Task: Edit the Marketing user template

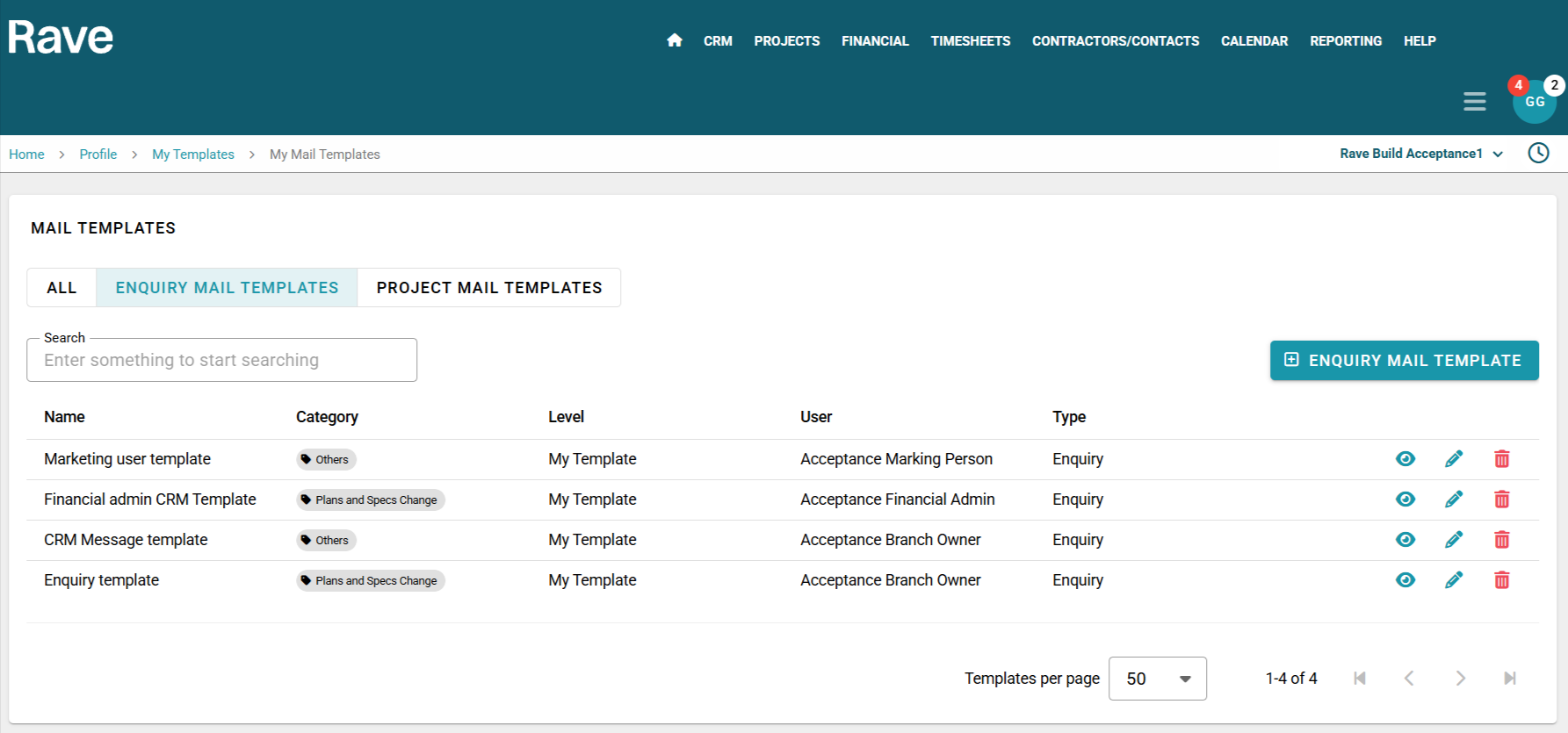Action: pyautogui.click(x=1454, y=459)
